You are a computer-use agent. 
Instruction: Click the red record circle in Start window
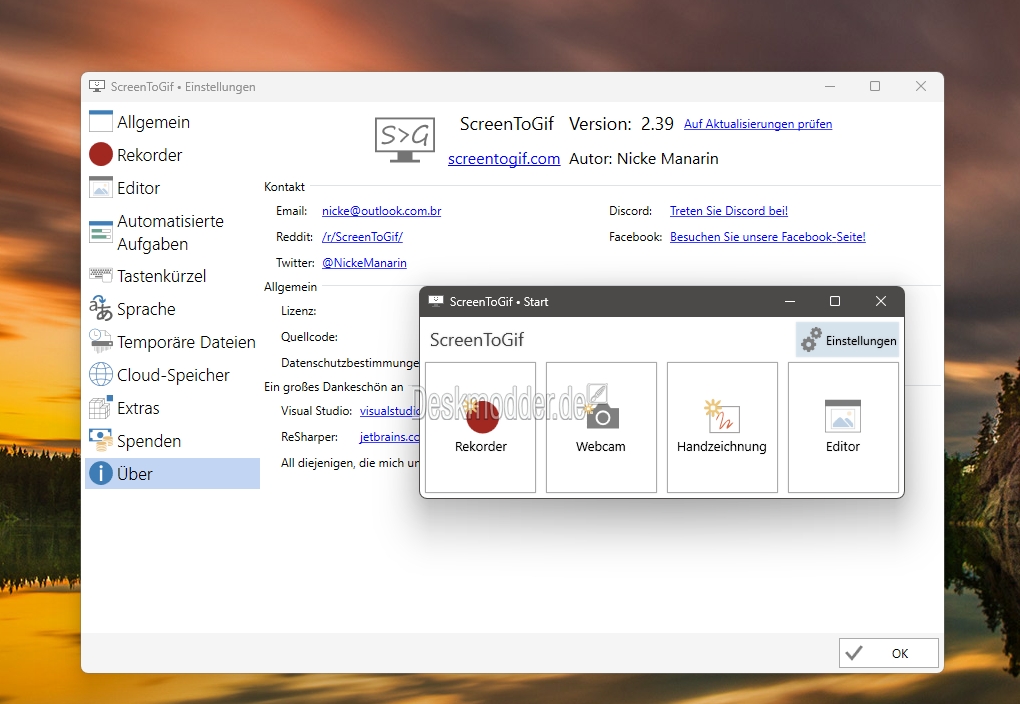(x=482, y=416)
